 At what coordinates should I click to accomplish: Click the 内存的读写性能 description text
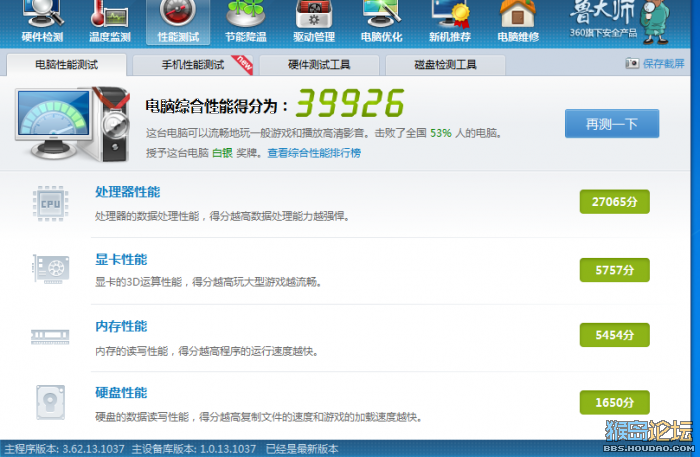click(x=207, y=352)
